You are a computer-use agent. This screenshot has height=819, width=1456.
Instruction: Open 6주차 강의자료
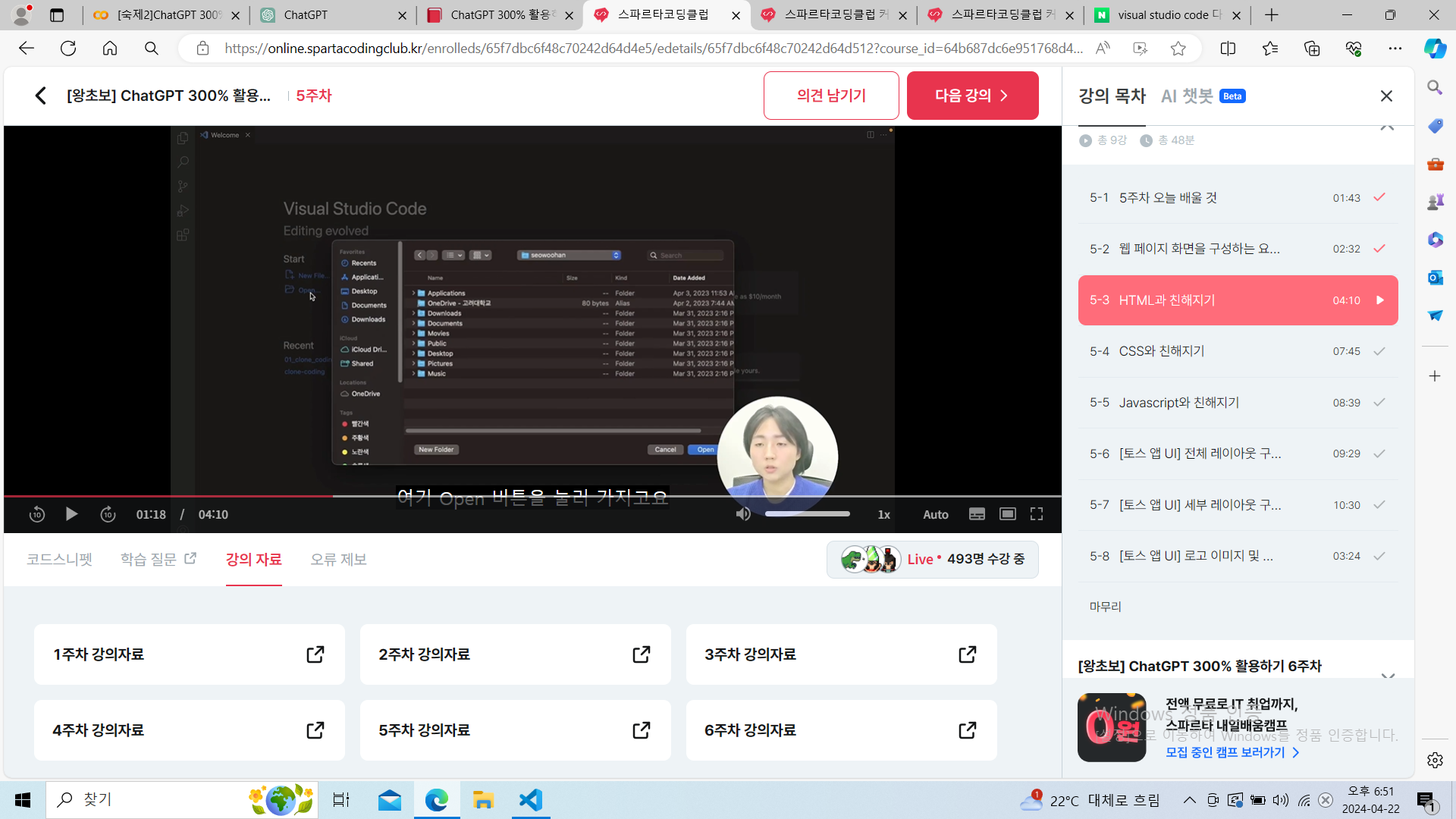point(842,730)
